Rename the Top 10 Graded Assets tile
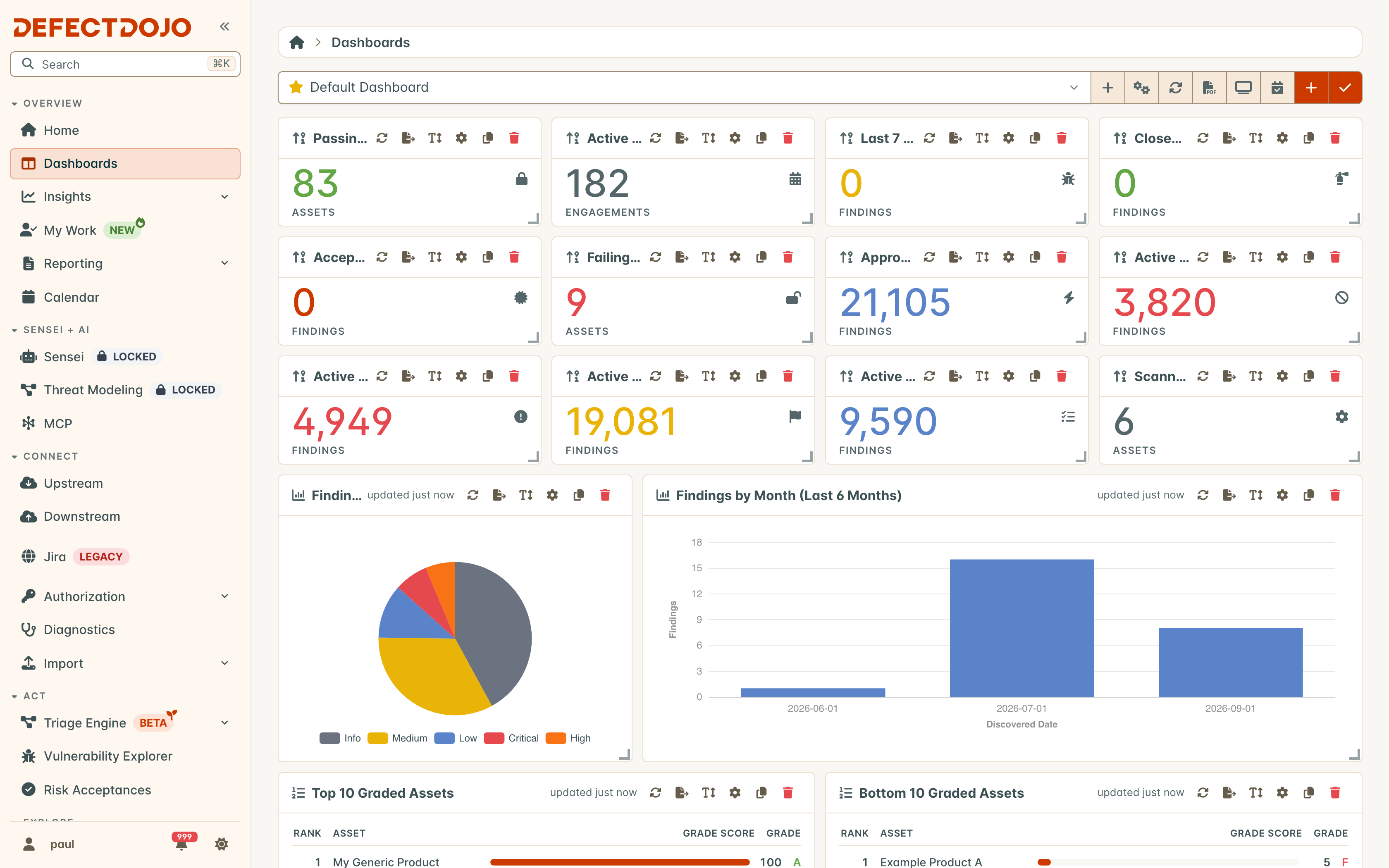 (x=708, y=793)
